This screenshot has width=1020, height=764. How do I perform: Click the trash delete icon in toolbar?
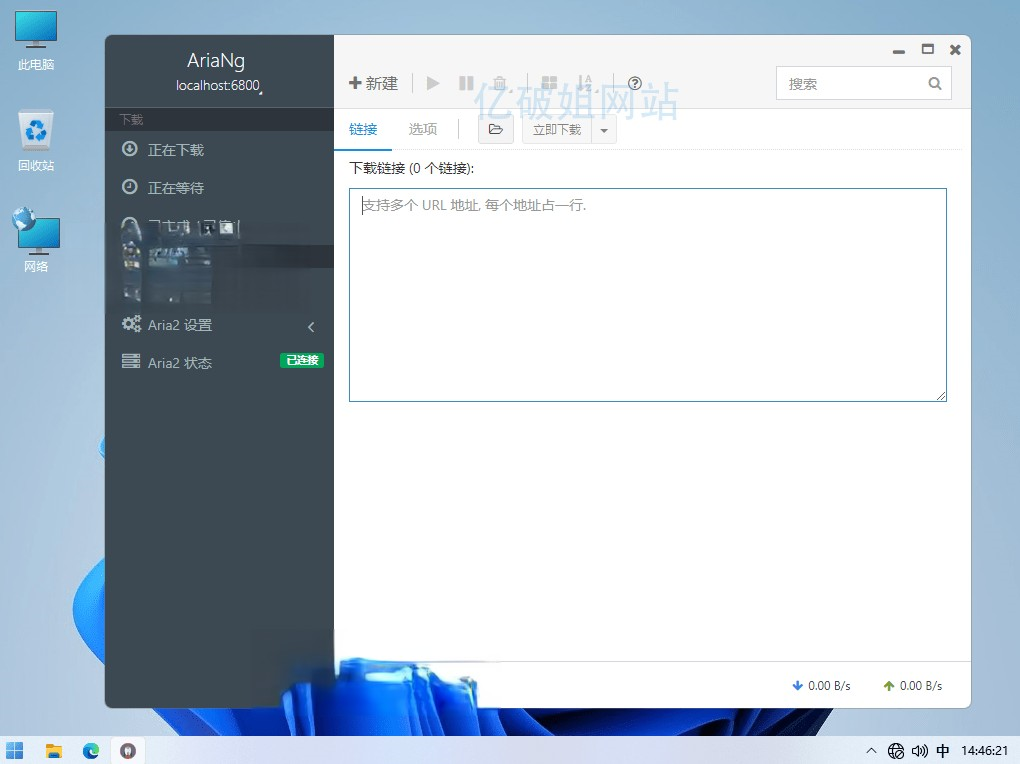[500, 83]
